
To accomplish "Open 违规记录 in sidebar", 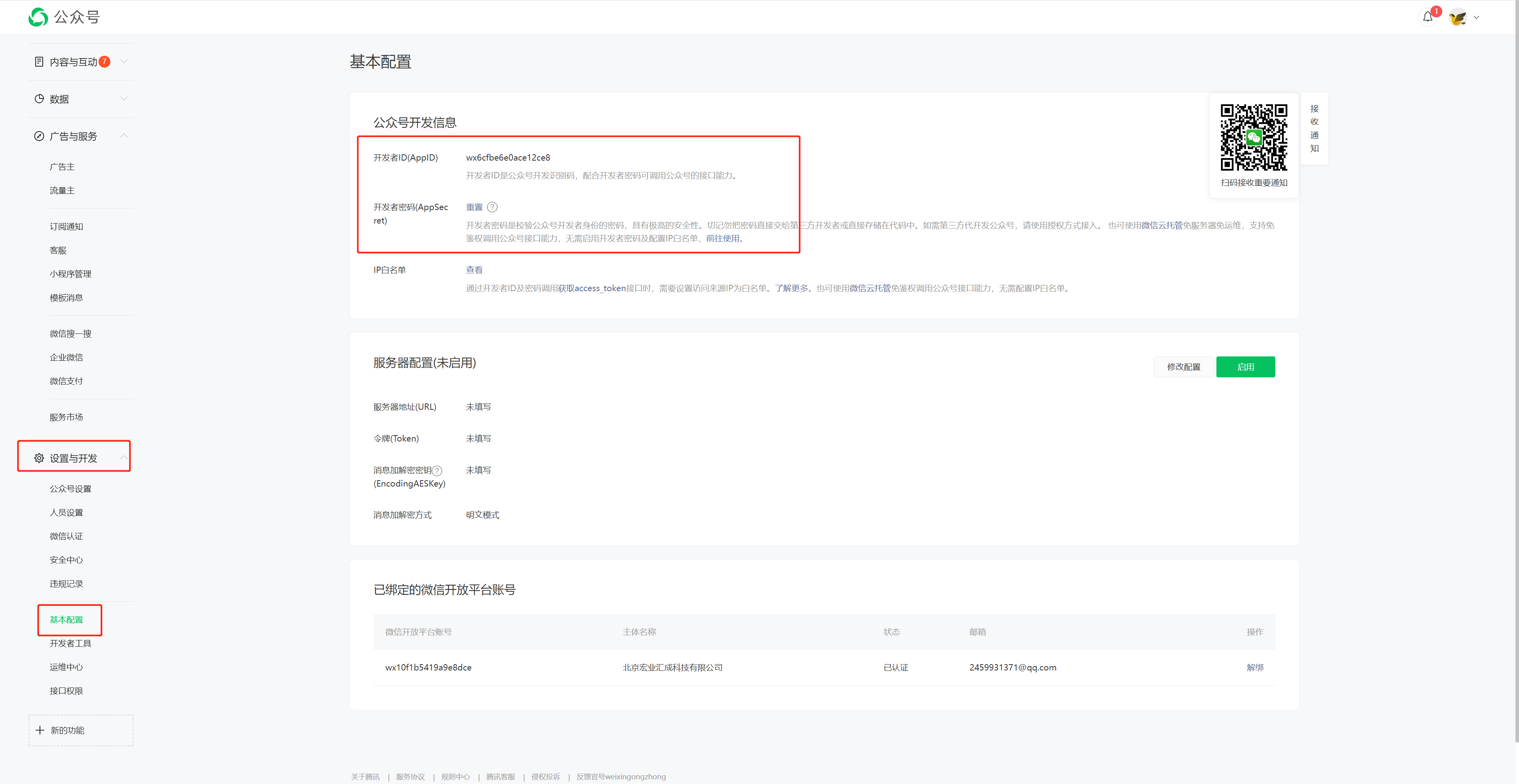I will (66, 583).
